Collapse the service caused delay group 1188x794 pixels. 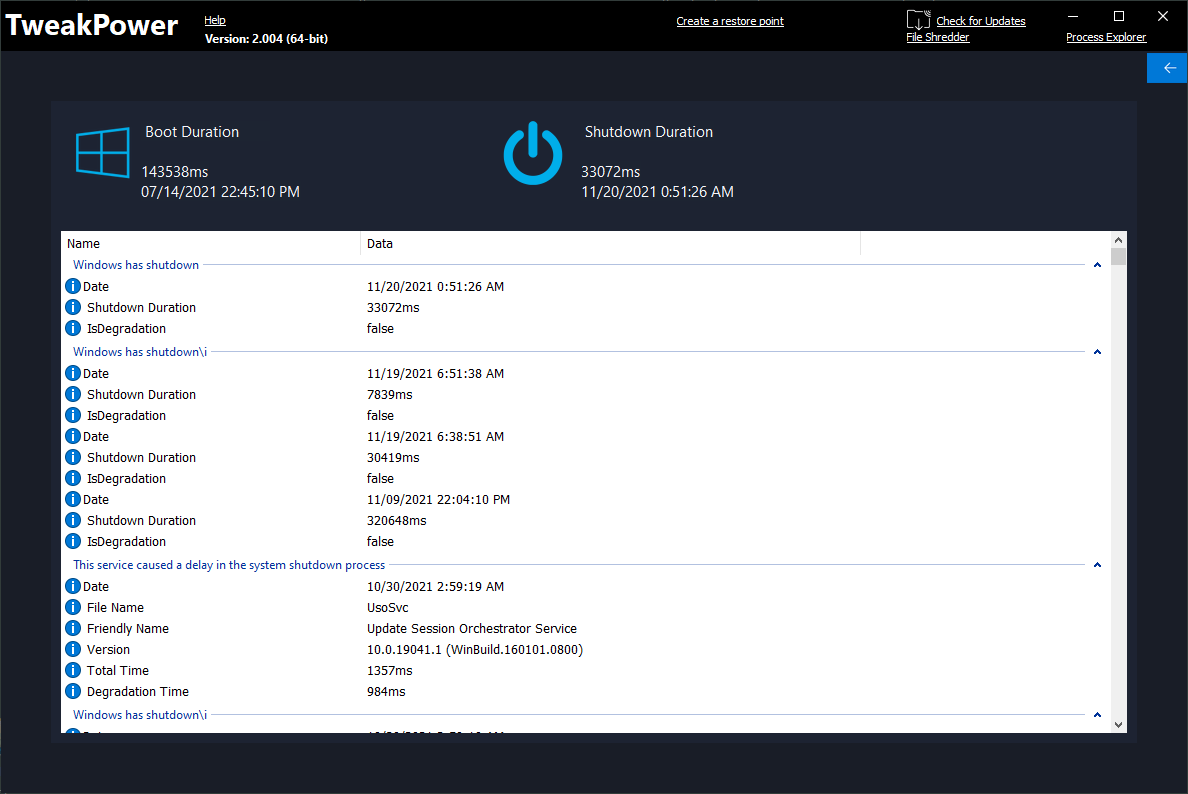coord(1097,566)
